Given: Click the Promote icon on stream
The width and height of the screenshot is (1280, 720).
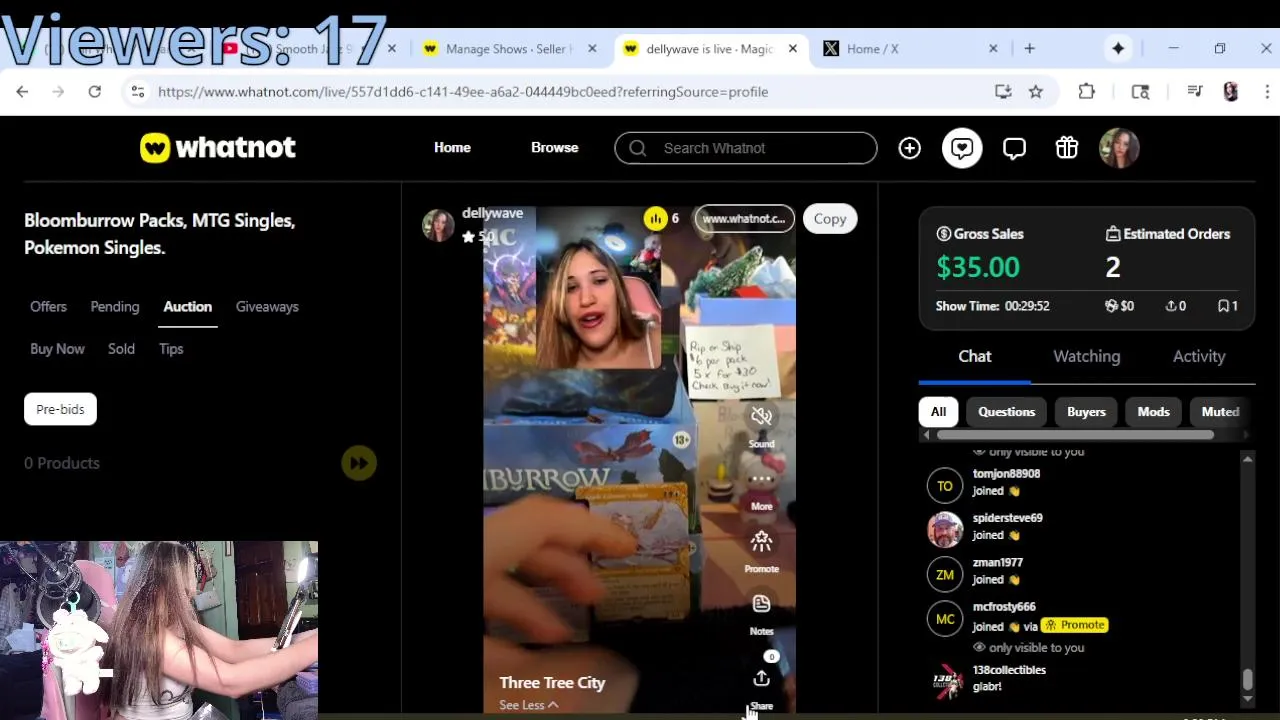Looking at the screenshot, I should 761,542.
